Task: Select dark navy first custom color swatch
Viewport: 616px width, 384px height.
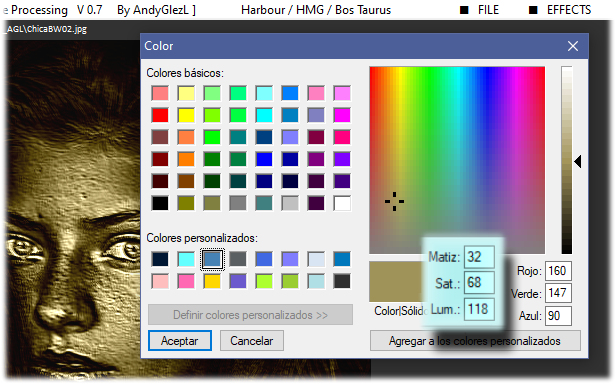Action: pos(160,259)
